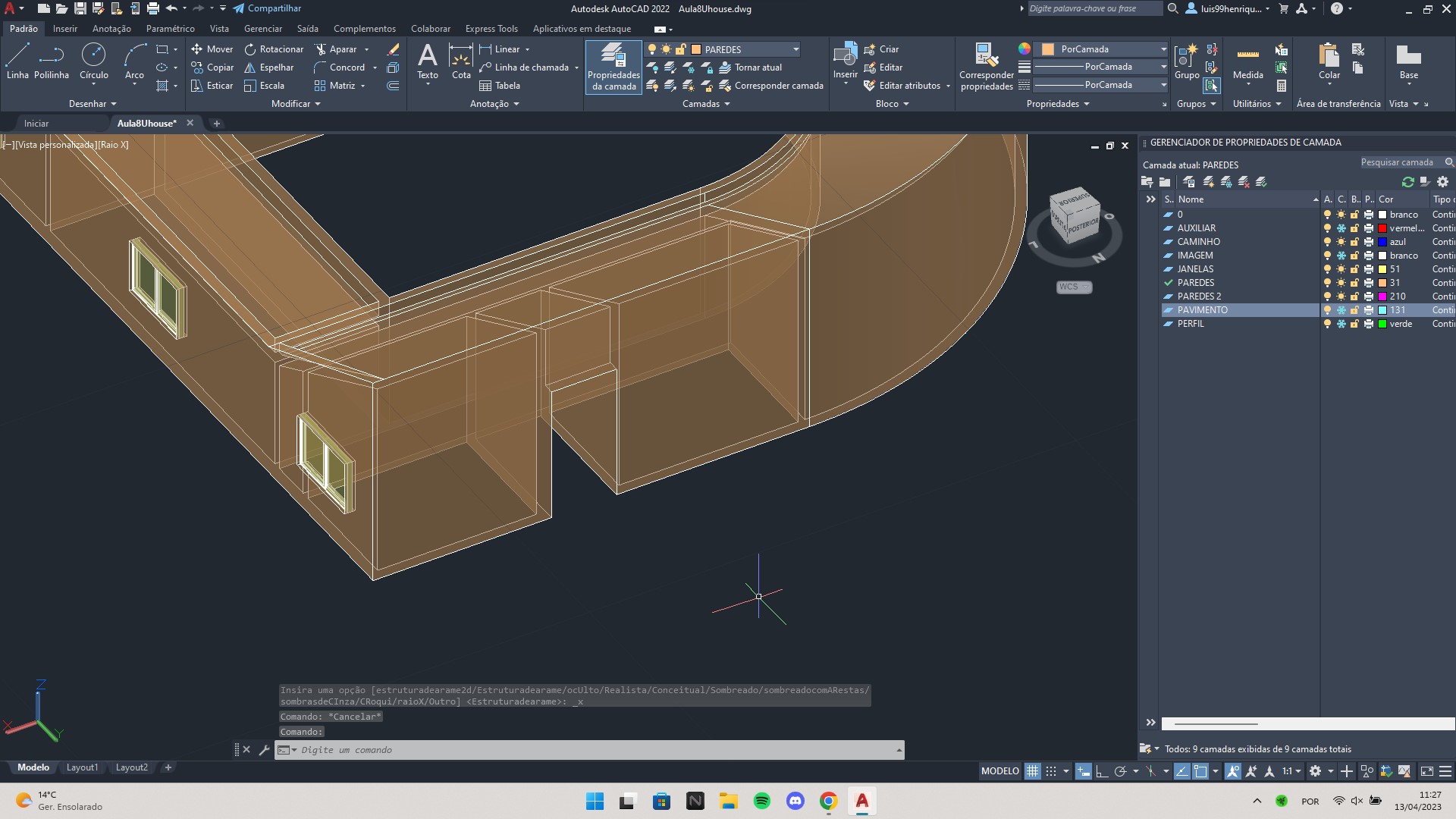Switch to Layout1 tab
Viewport: 1456px width, 819px height.
(82, 767)
